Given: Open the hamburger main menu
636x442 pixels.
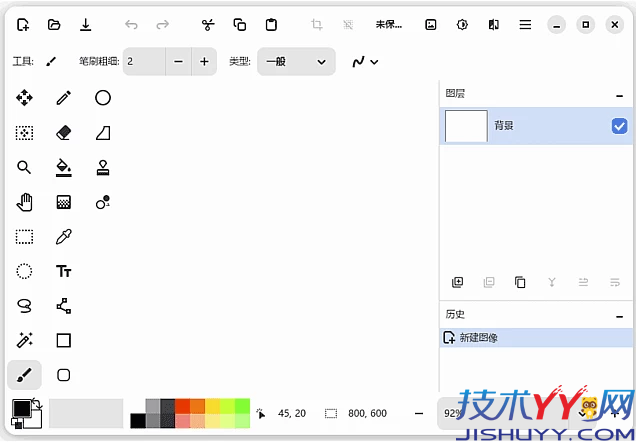Looking at the screenshot, I should [525, 25].
